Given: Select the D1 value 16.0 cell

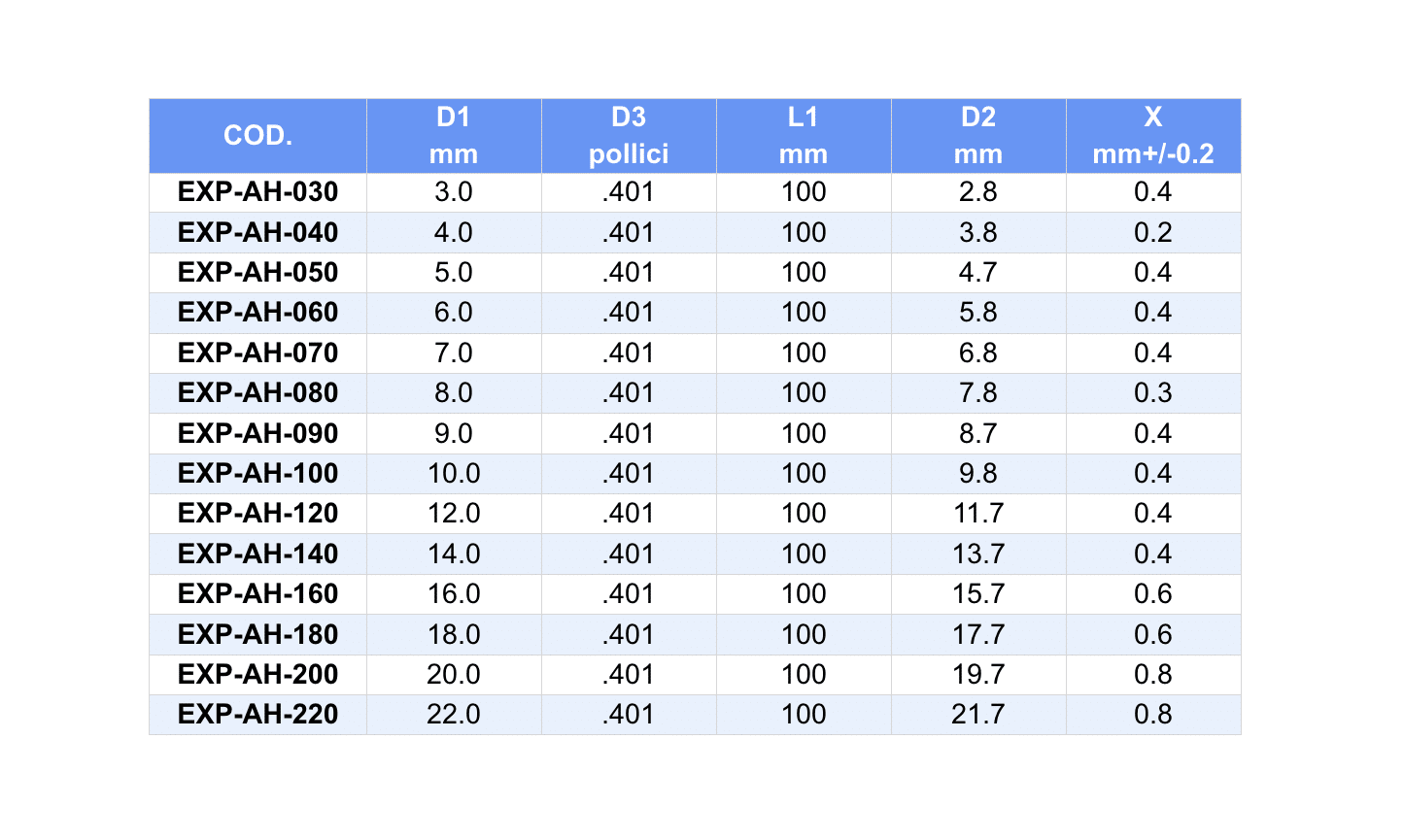Looking at the screenshot, I should 454,594.
